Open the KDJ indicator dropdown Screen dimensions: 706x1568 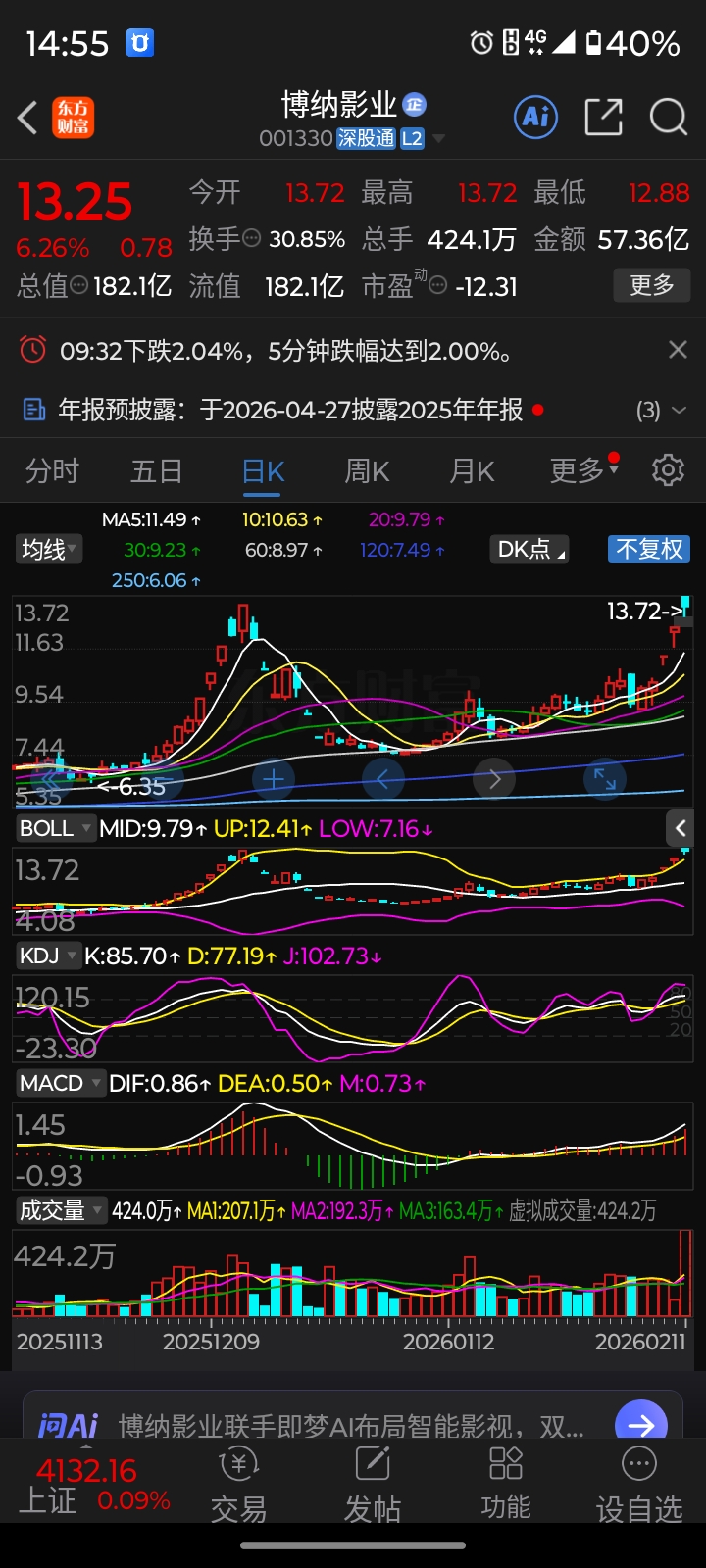point(48,955)
